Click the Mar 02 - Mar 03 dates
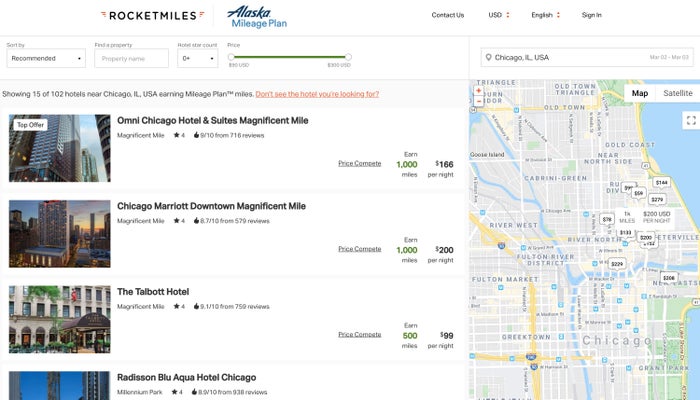 tap(669, 58)
